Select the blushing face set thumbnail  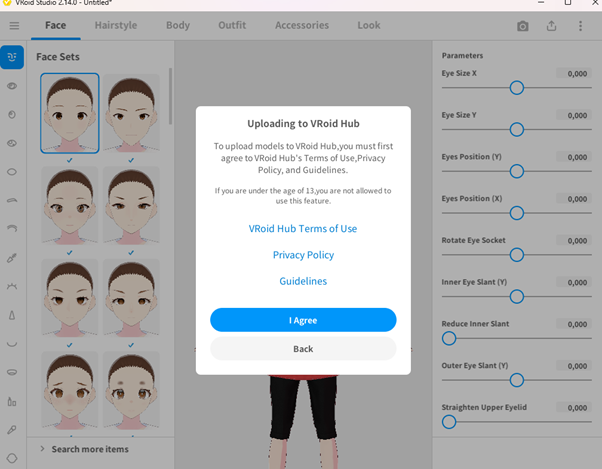[x=69, y=391]
